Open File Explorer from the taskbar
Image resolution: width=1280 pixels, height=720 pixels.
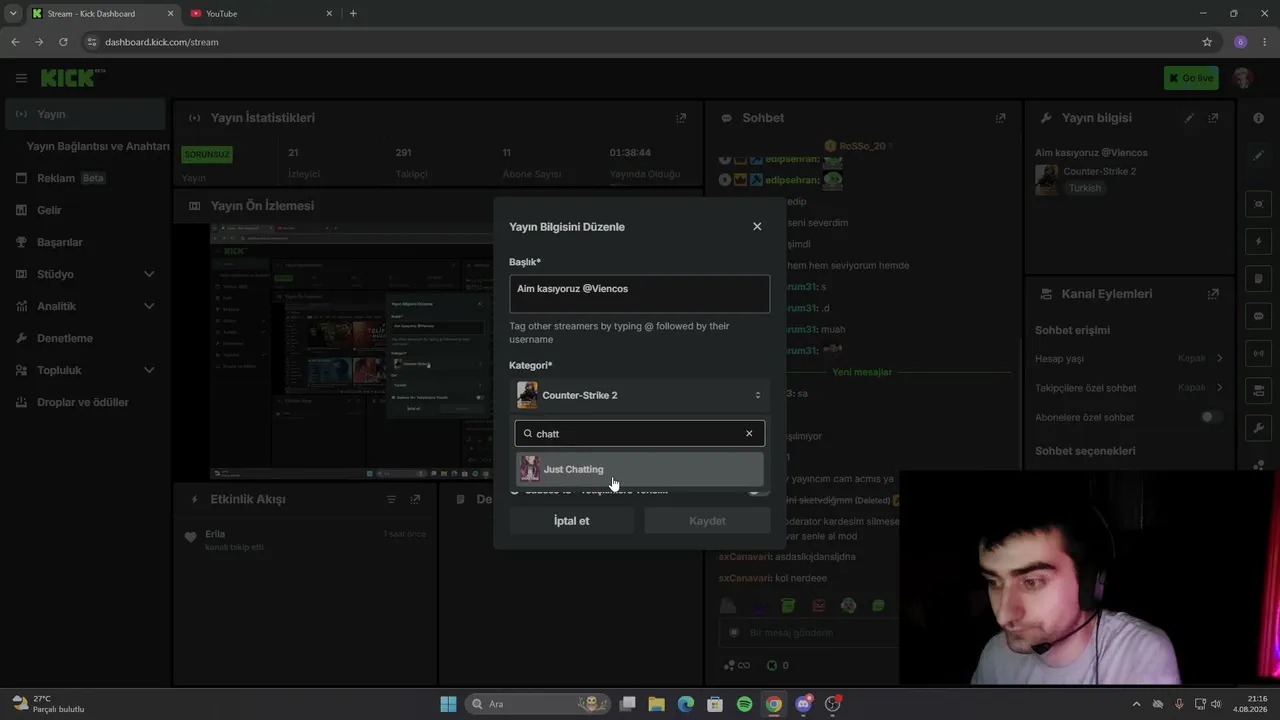656,704
